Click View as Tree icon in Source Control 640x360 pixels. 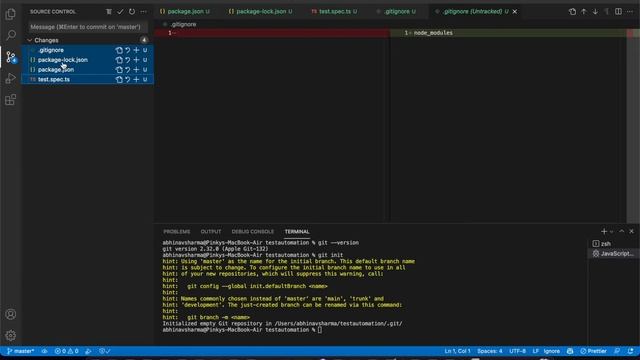tap(109, 12)
